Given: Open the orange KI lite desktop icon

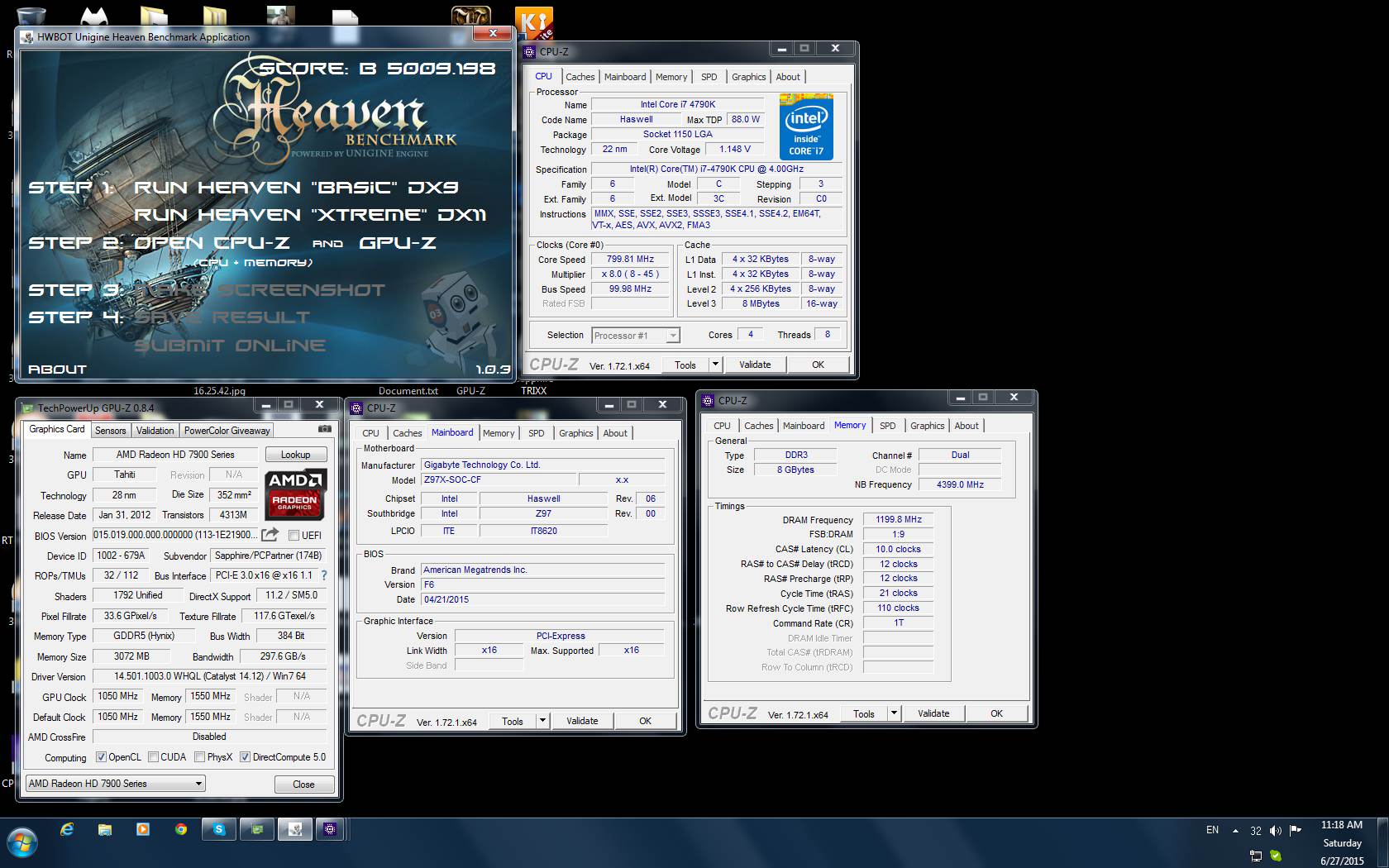Looking at the screenshot, I should pyautogui.click(x=533, y=23).
